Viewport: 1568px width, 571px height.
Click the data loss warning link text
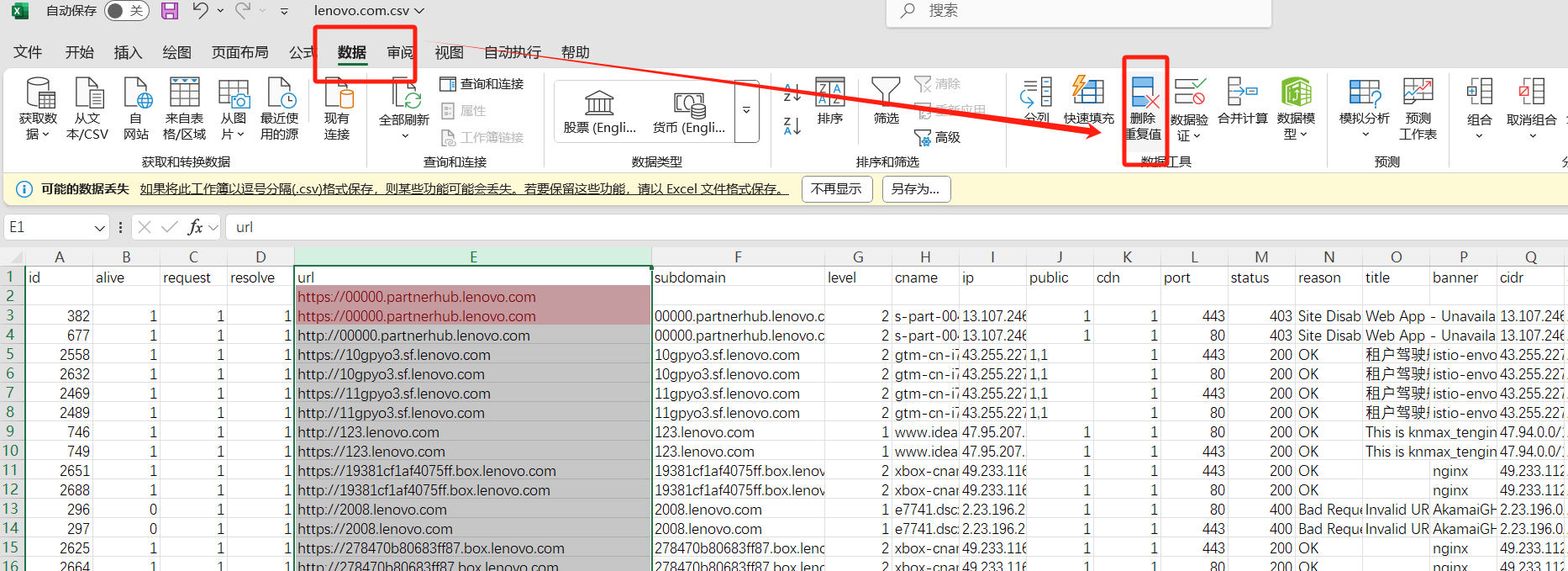click(x=465, y=189)
